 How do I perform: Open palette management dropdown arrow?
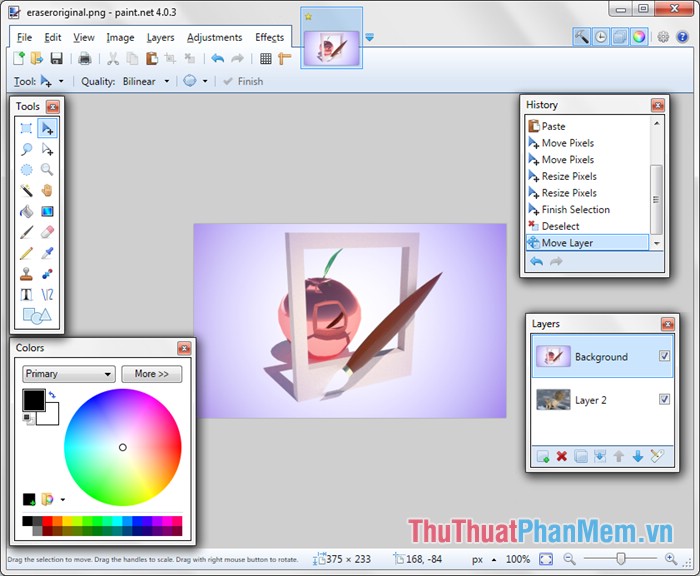point(62,499)
